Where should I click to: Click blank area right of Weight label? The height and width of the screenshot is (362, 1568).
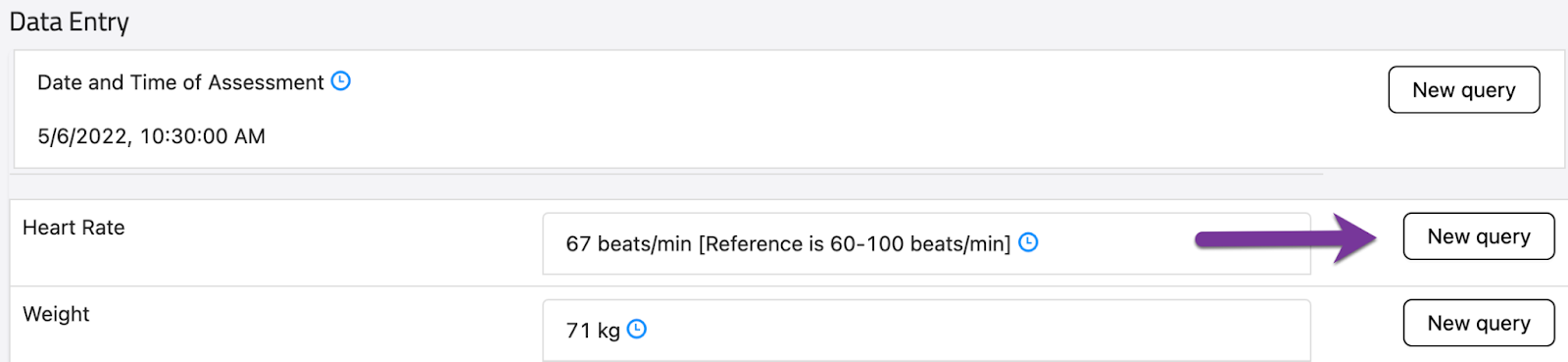point(314,329)
